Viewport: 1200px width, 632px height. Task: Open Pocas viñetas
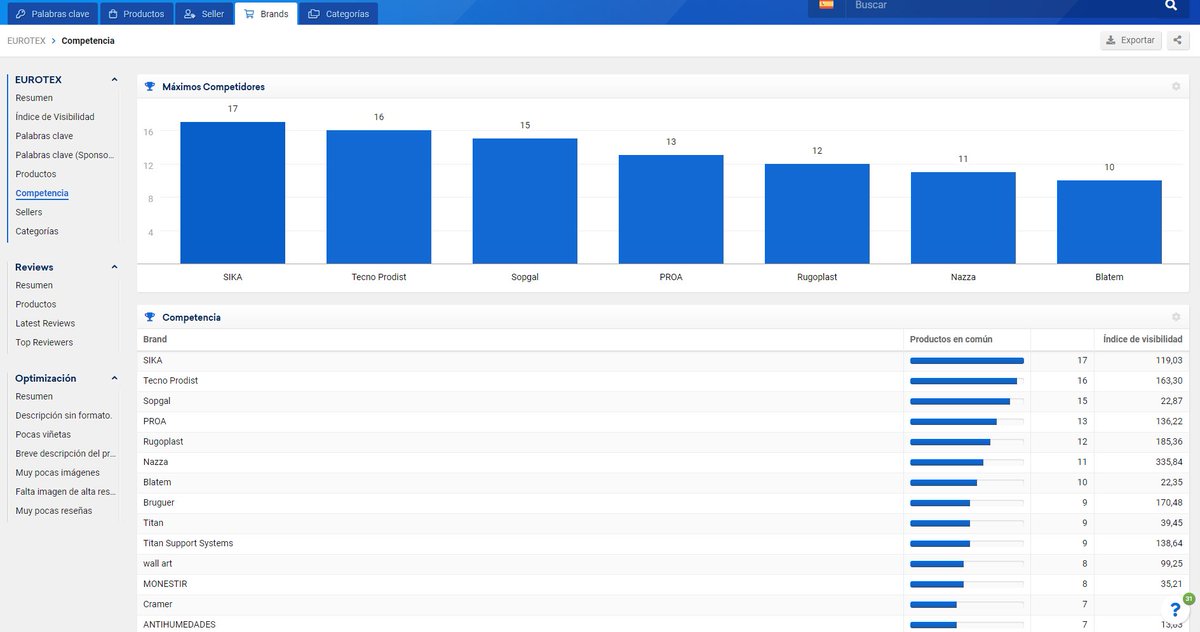(43, 434)
